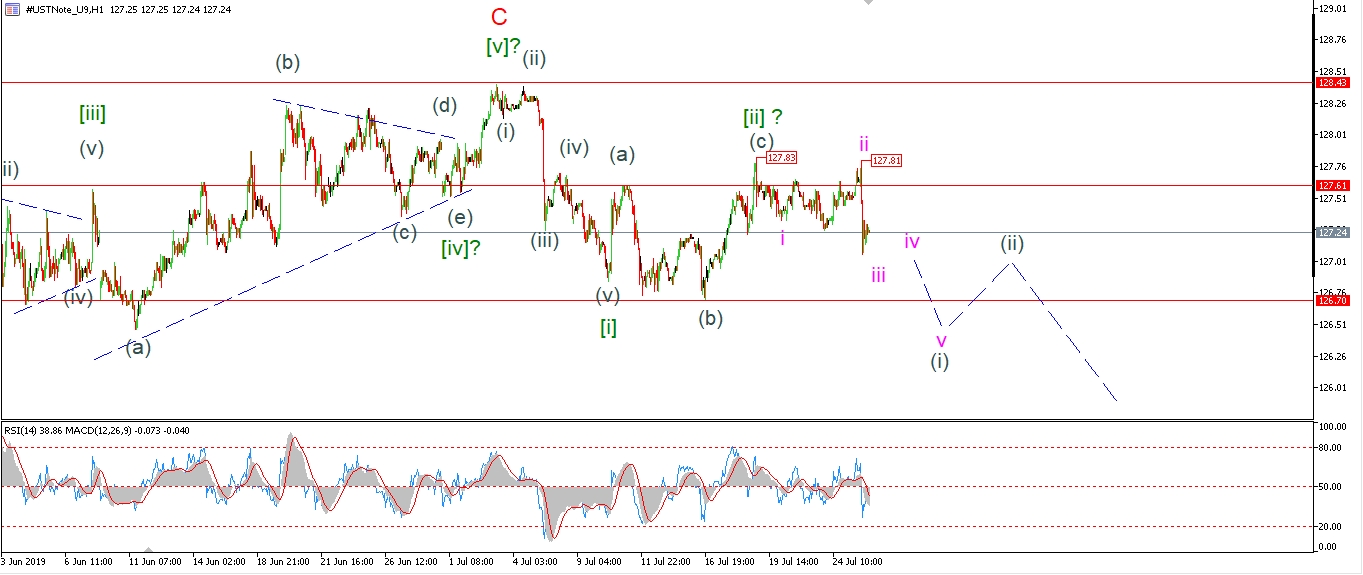Screen dimensions: 1363x575
Task: Click the 4 Jul 03:00 time axis label
Action: tap(536, 562)
